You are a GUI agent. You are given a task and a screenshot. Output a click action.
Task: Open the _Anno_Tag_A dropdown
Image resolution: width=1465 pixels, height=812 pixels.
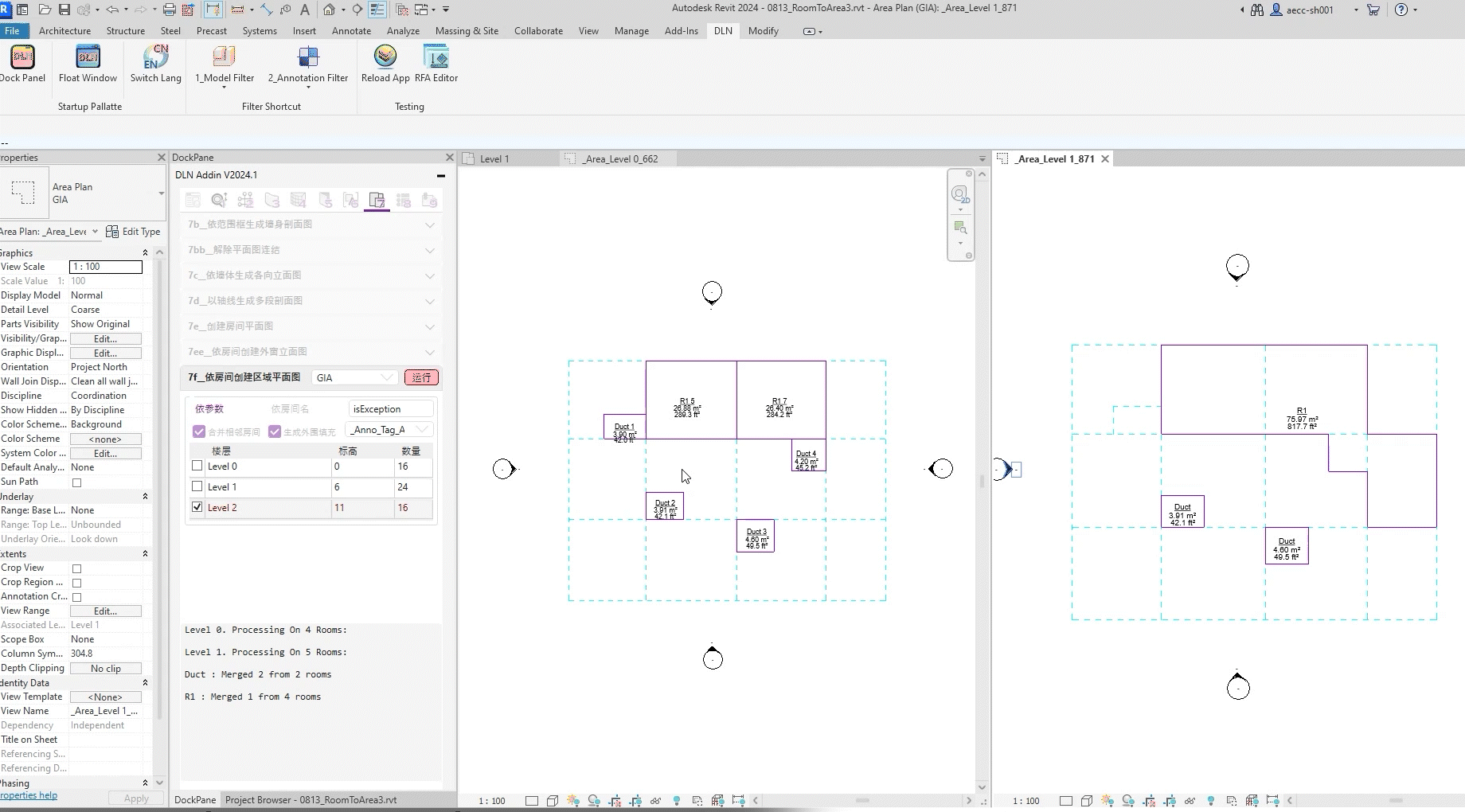tap(390, 430)
